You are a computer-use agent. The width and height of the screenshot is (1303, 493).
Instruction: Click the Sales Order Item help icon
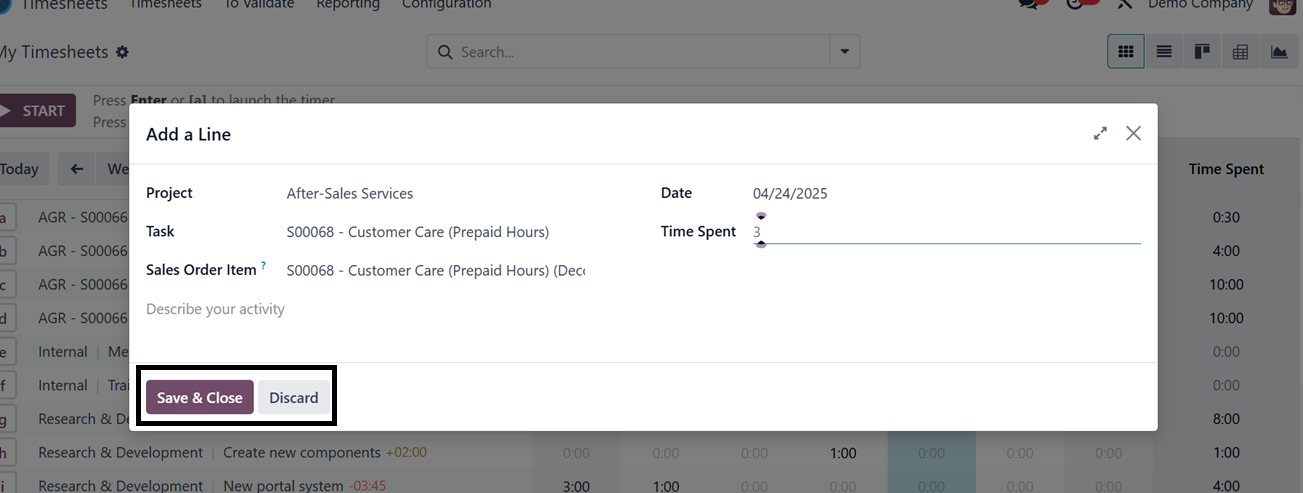pos(264,266)
